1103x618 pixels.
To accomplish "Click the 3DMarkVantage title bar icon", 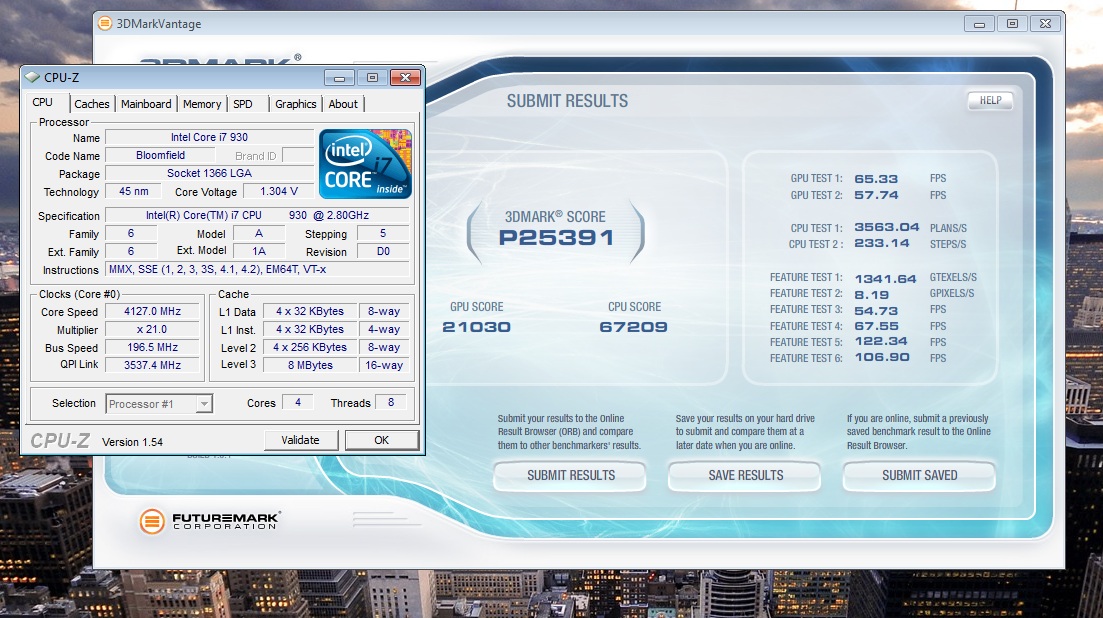I will [x=105, y=23].
